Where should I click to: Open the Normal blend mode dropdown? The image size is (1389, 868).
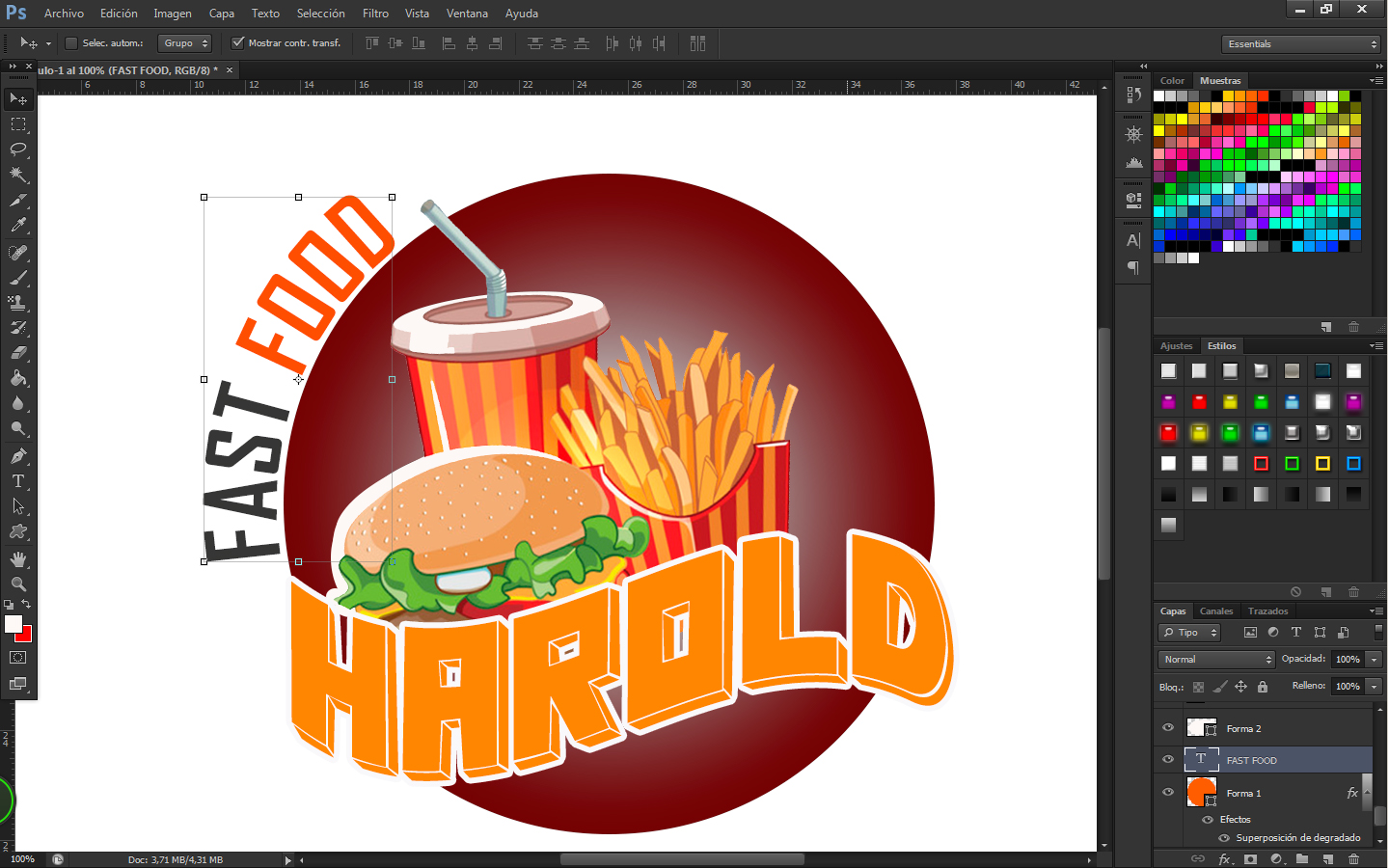[1216, 660]
